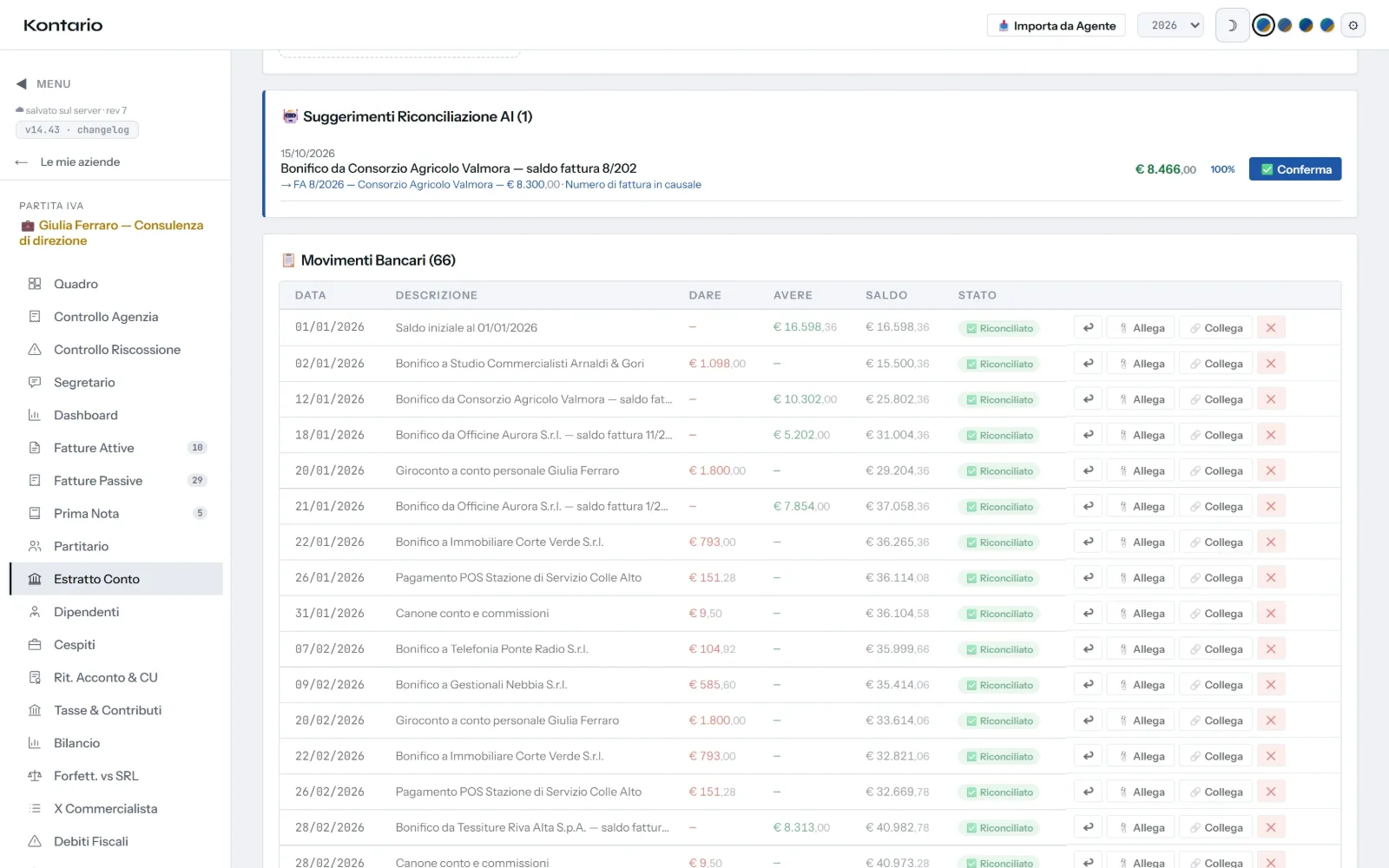1389x868 pixels.
Task: Click Riconciliato status on 26/01/2026 row
Action: click(x=999, y=578)
